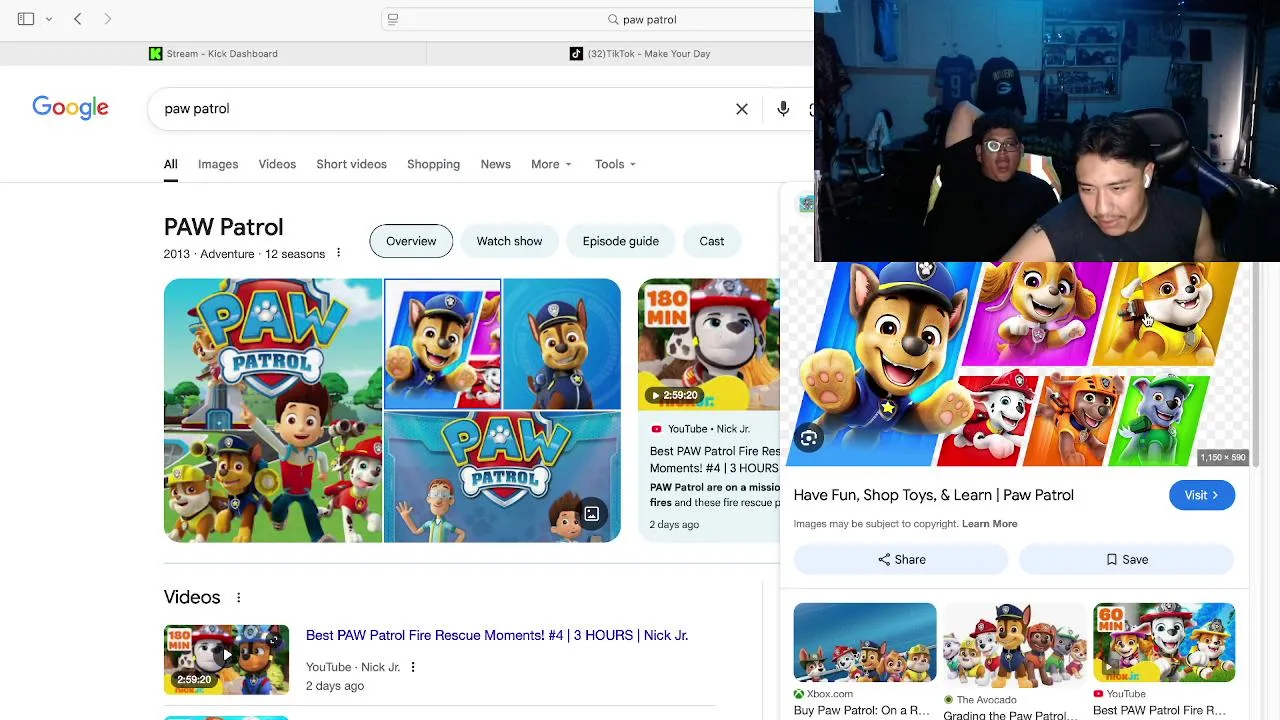
Task: Open the Chase on blue background thumbnail
Action: pyautogui.click(x=562, y=344)
